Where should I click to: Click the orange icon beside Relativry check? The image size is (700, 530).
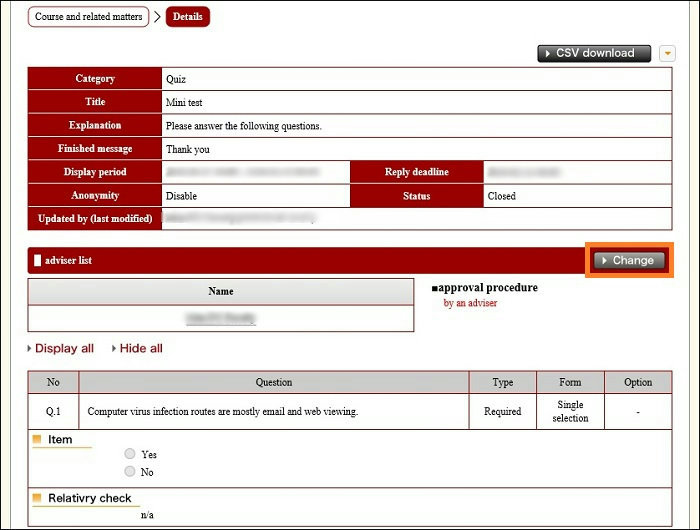click(x=38, y=497)
